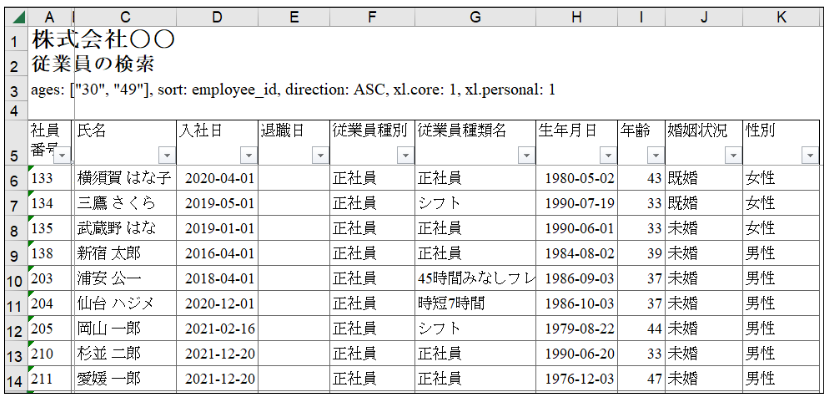Open the 性別 filter dropdown
The width and height of the screenshot is (825, 398).
coord(810,155)
